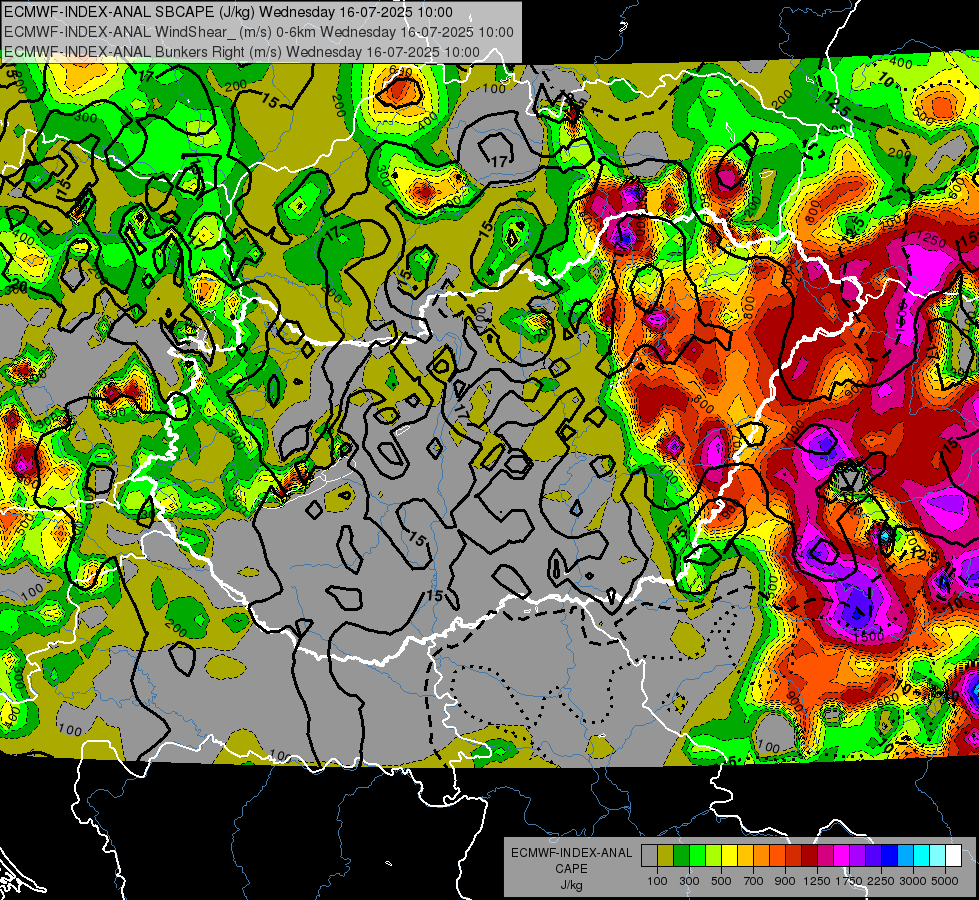Click the 100 tick label under the colorbar

pyautogui.click(x=657, y=881)
